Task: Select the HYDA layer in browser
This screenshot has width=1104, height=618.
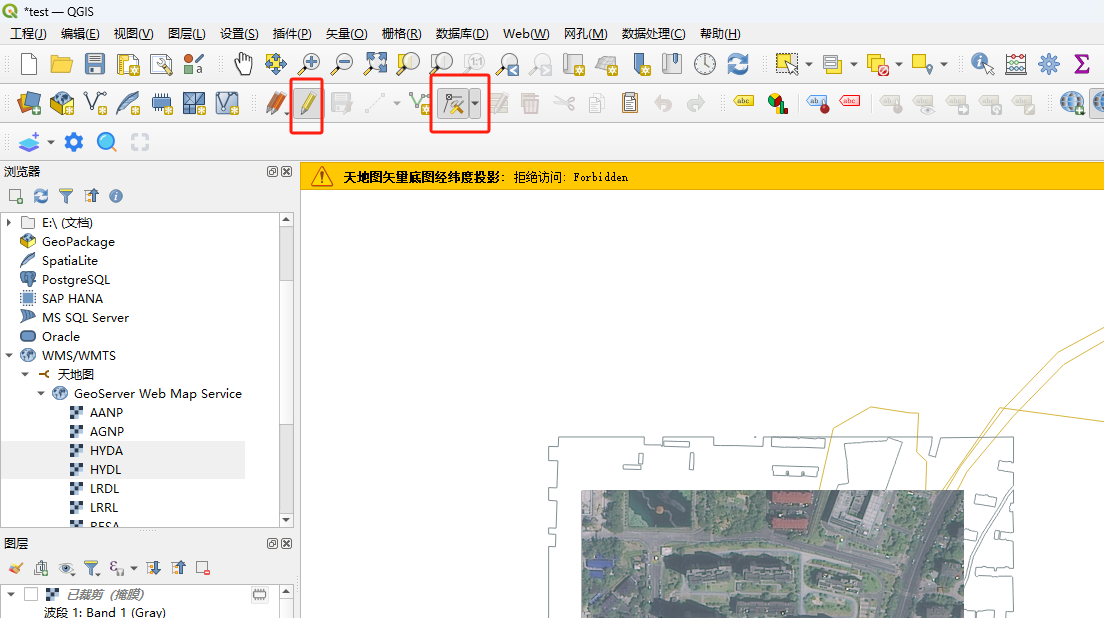Action: (x=106, y=450)
